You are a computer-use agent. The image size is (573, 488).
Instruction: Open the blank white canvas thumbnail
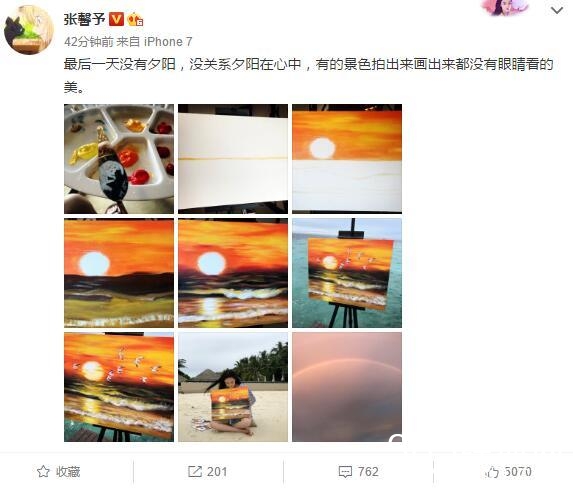click(x=233, y=159)
